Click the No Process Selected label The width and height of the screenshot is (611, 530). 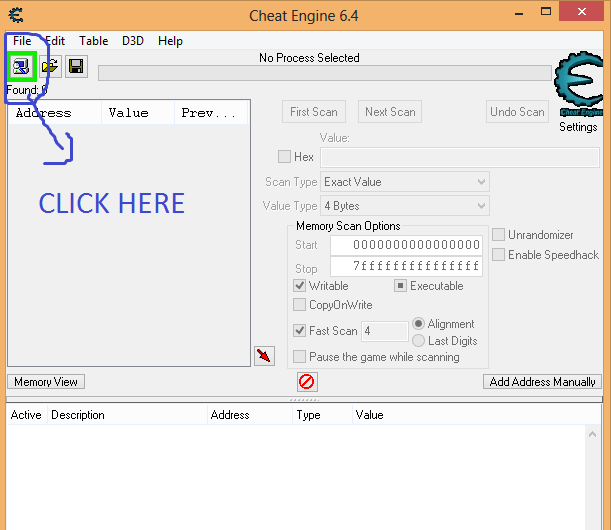(309, 58)
